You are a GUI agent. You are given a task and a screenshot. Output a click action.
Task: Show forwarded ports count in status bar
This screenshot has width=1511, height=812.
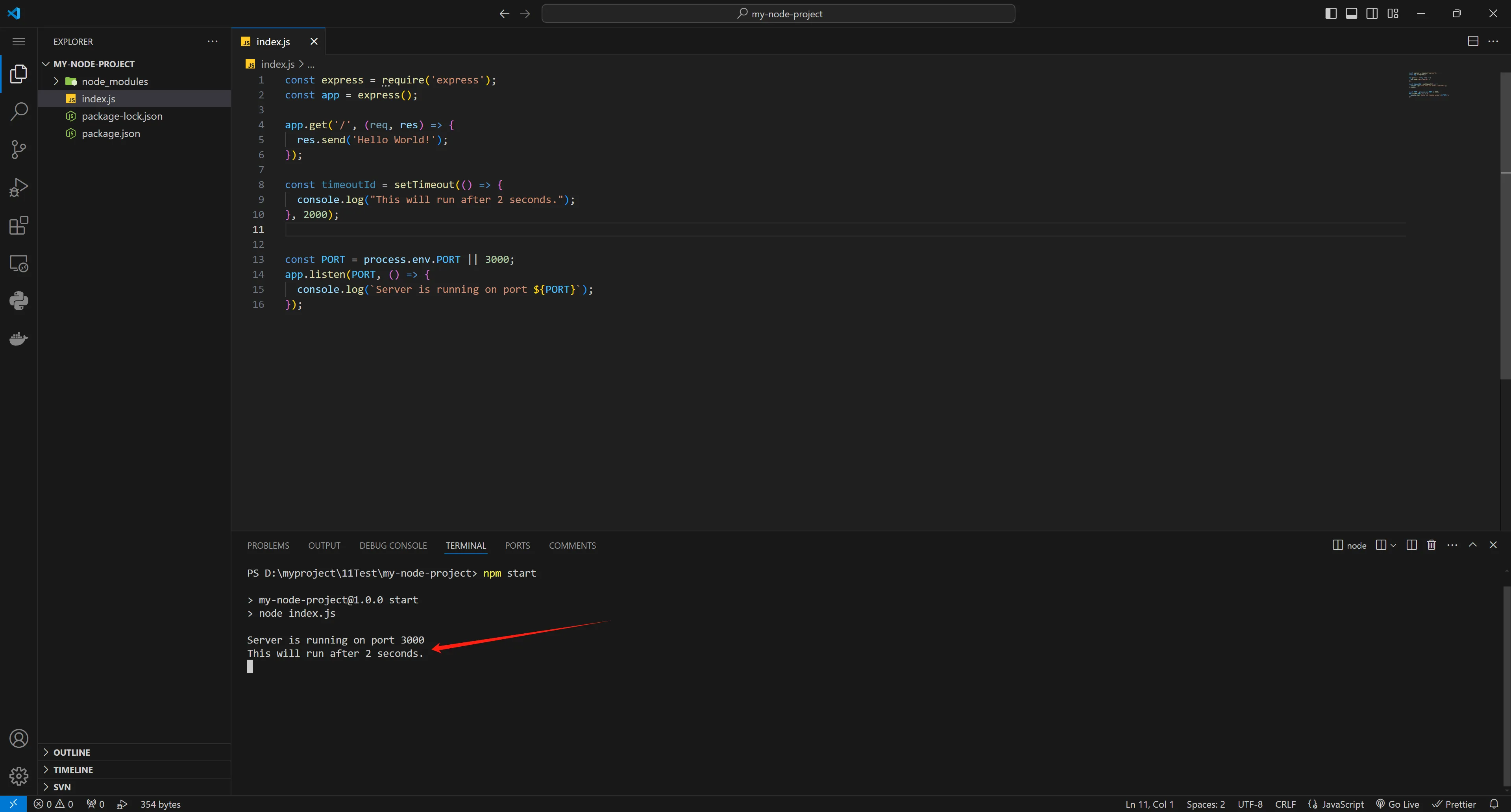point(95,804)
